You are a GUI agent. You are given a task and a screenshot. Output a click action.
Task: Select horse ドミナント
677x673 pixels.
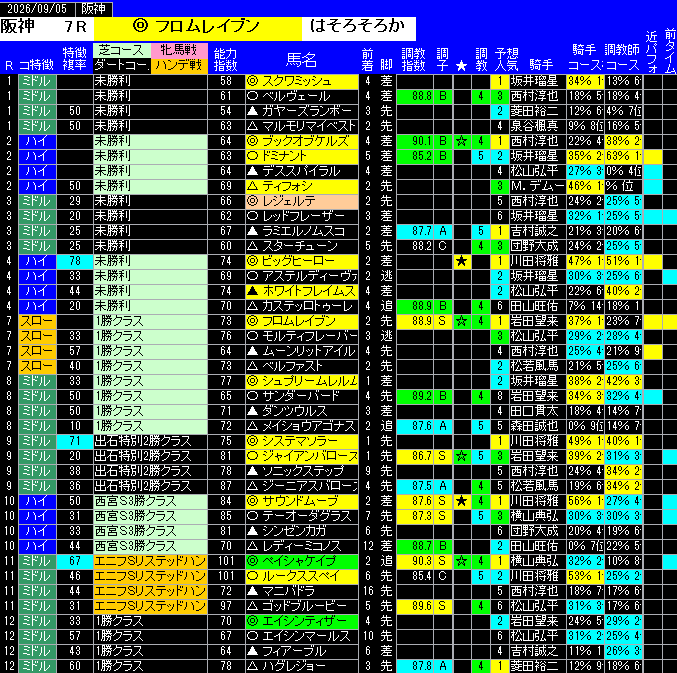[x=302, y=156]
